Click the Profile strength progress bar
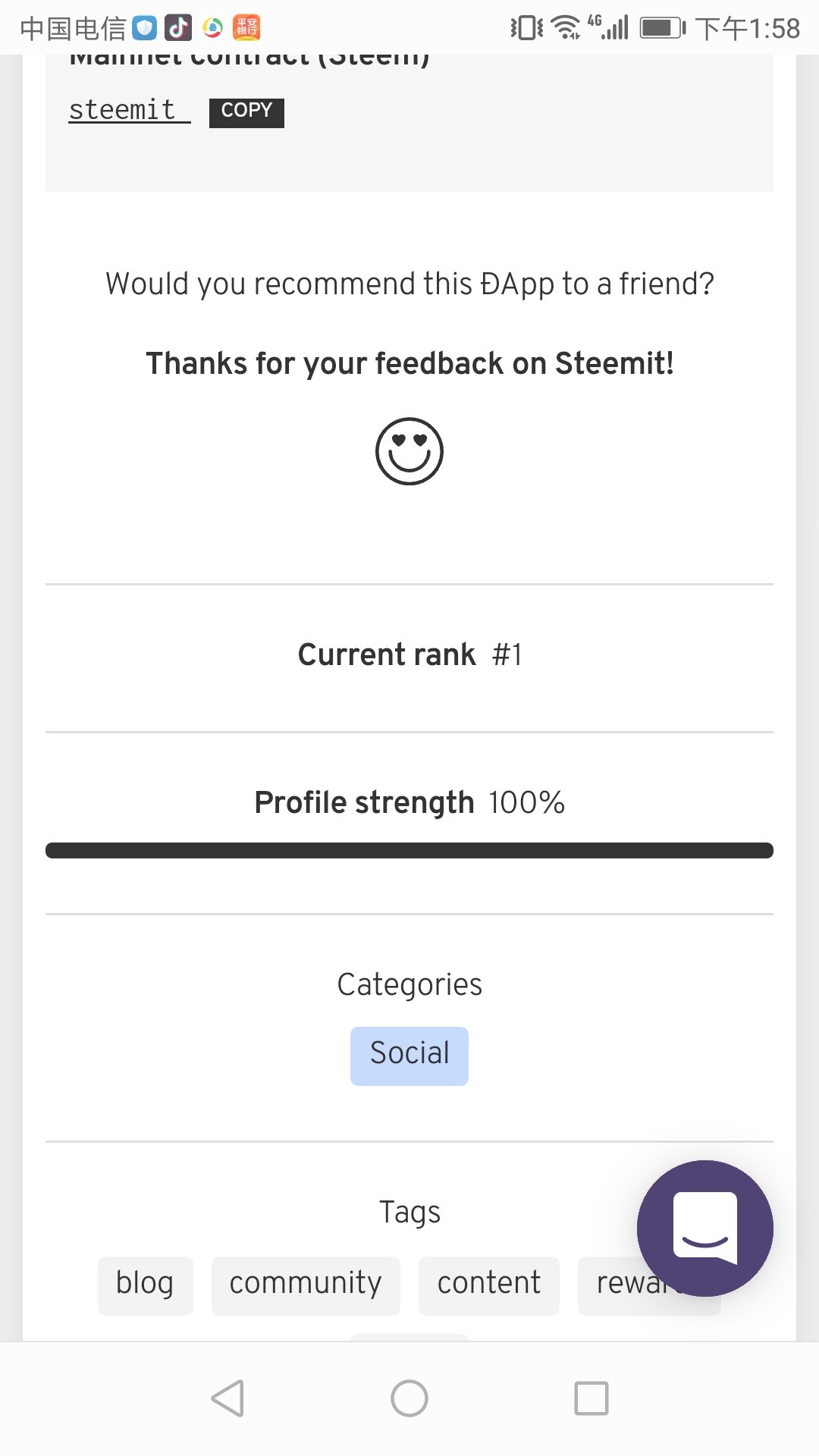The height and width of the screenshot is (1456, 819). point(409,850)
